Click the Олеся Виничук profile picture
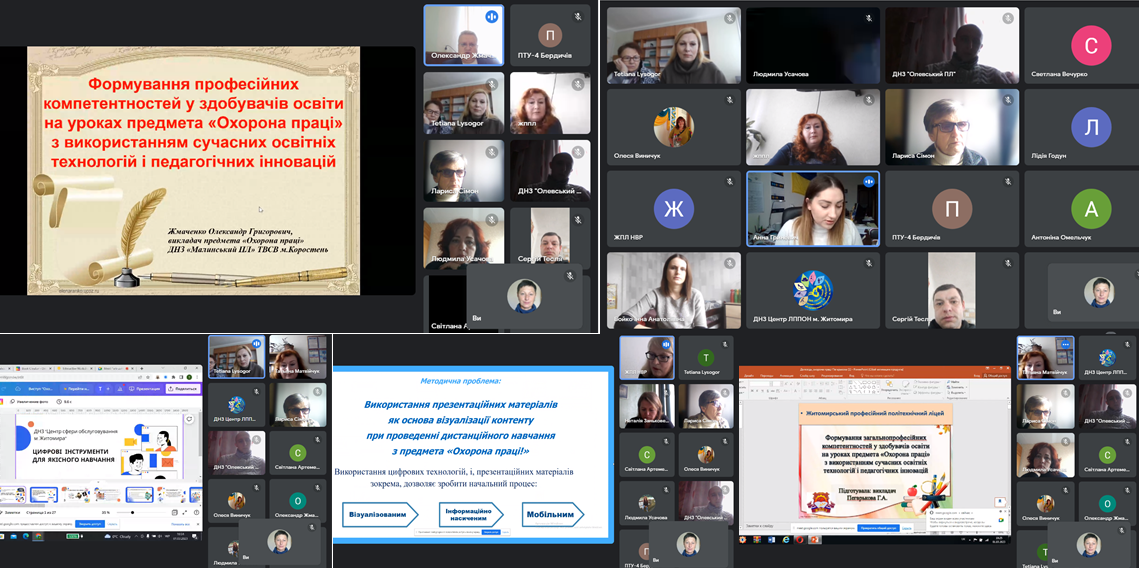 click(x=673, y=128)
